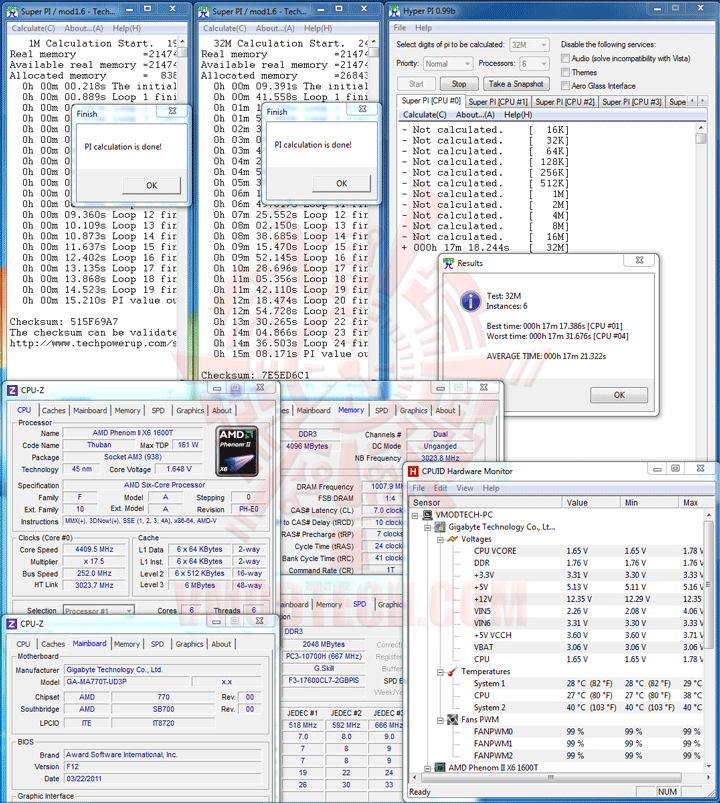
Task: Open the CPU-Z Processor #1 selection dropdown
Action: (99, 610)
